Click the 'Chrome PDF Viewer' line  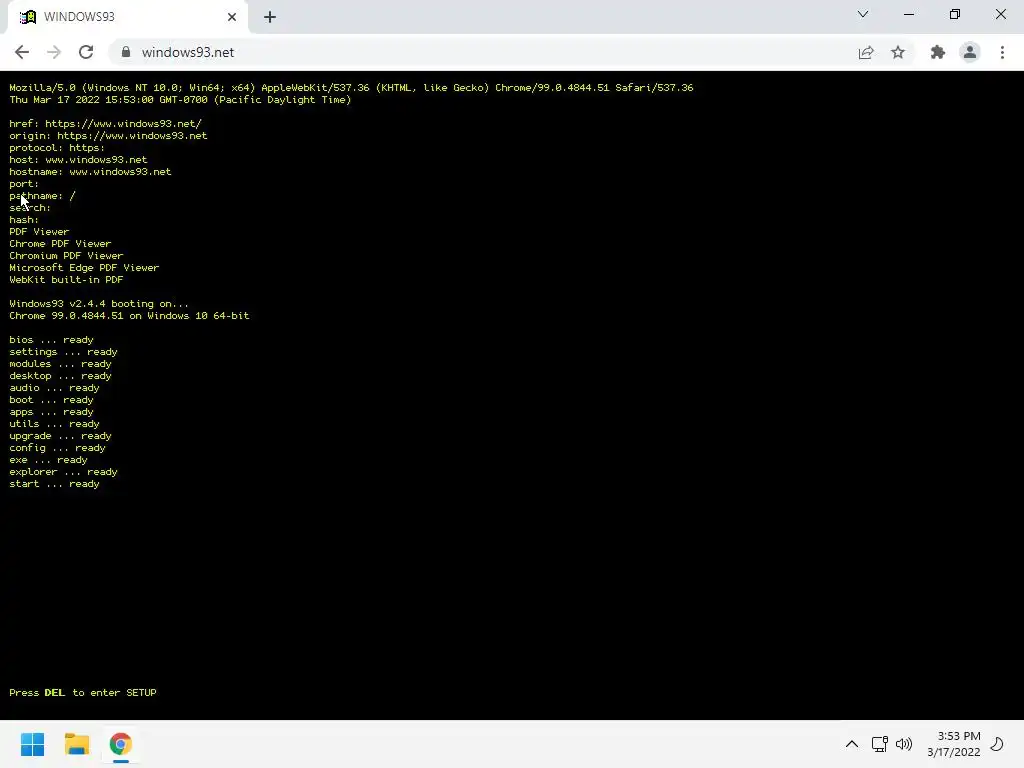coord(60,244)
